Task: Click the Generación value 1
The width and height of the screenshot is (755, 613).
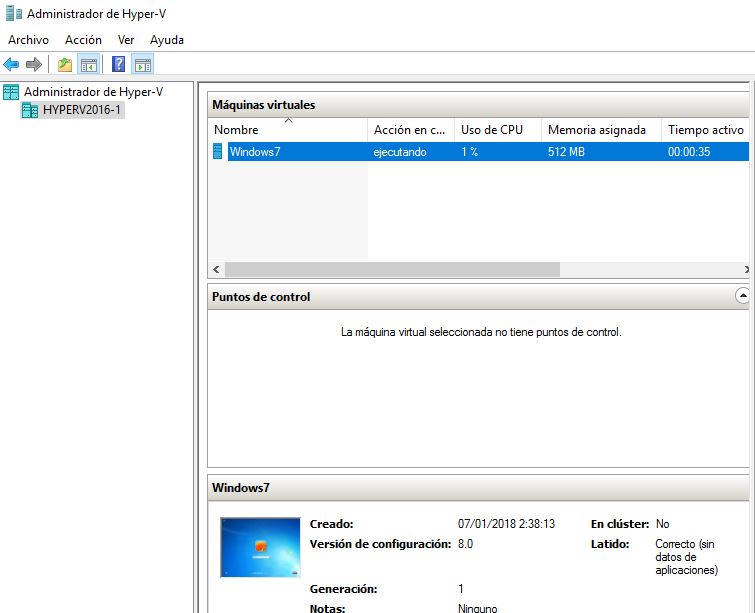Action: (461, 589)
